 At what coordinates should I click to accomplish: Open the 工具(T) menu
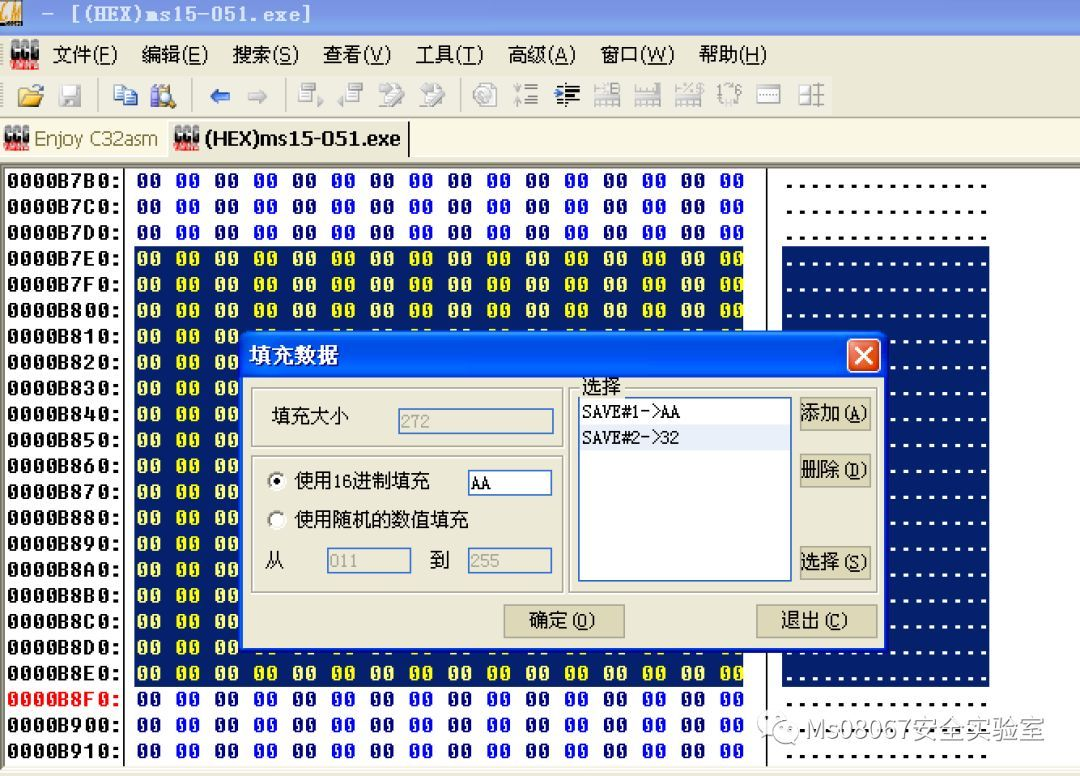[449, 54]
